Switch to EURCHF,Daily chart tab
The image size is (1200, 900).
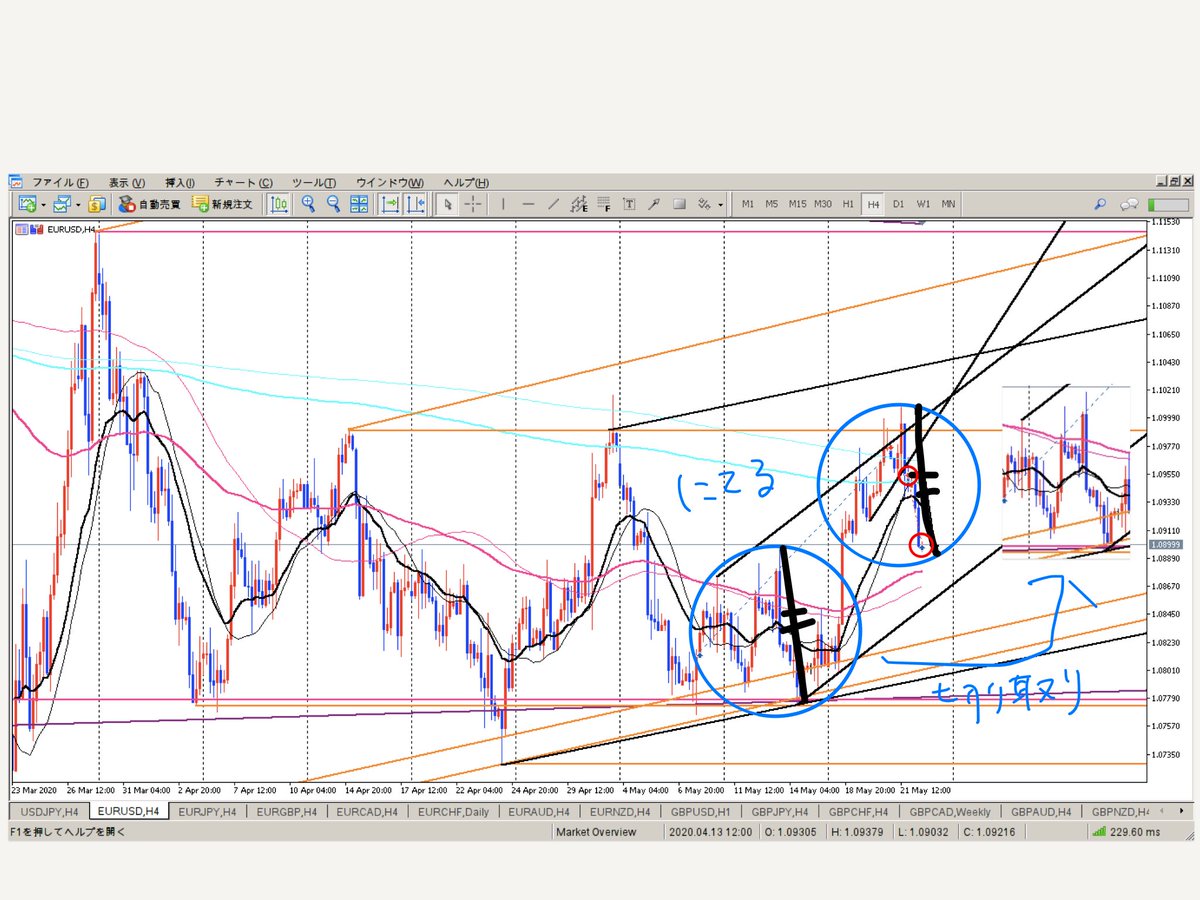(x=454, y=811)
